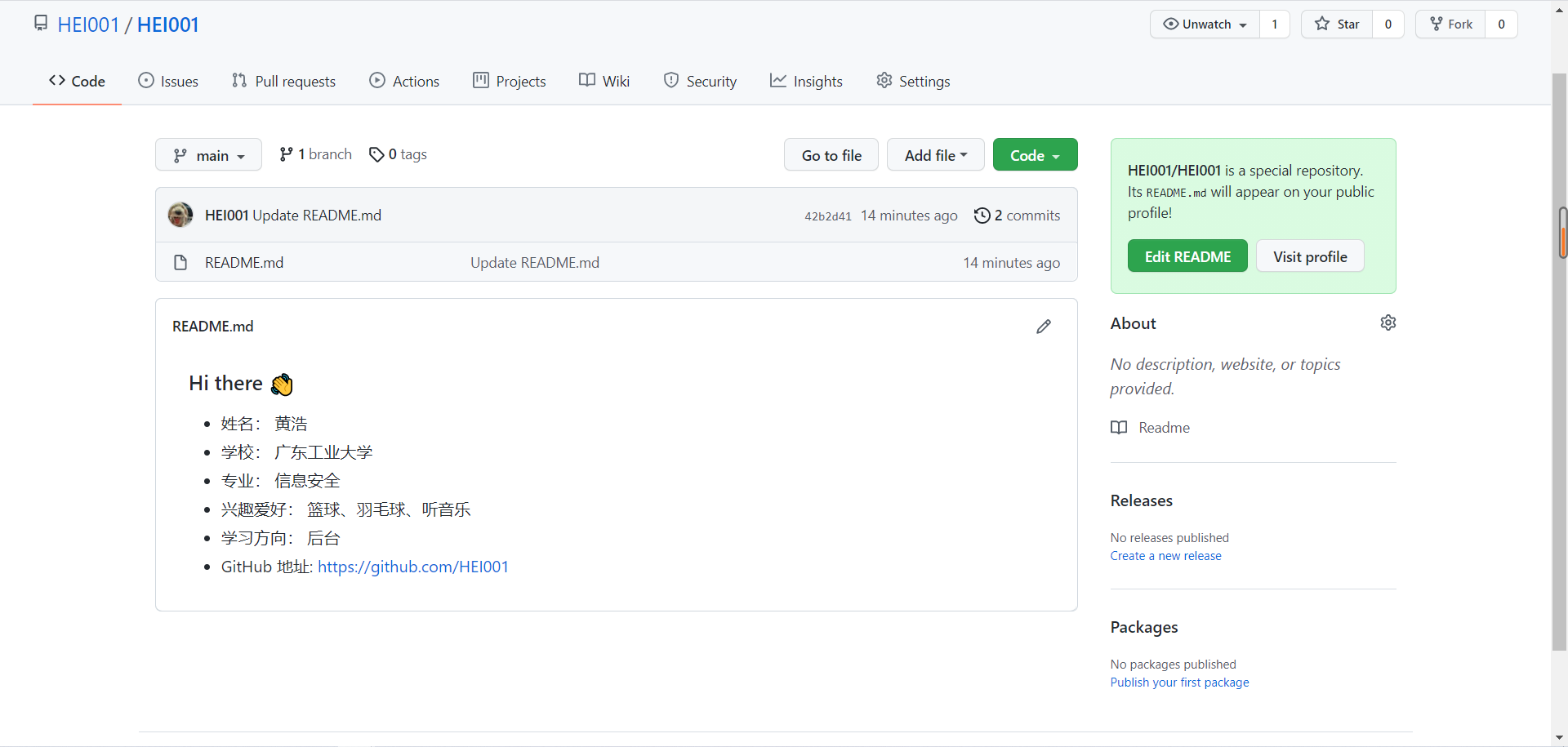The height and width of the screenshot is (747, 1568).
Task: Open repository Settings tab
Action: (913, 81)
